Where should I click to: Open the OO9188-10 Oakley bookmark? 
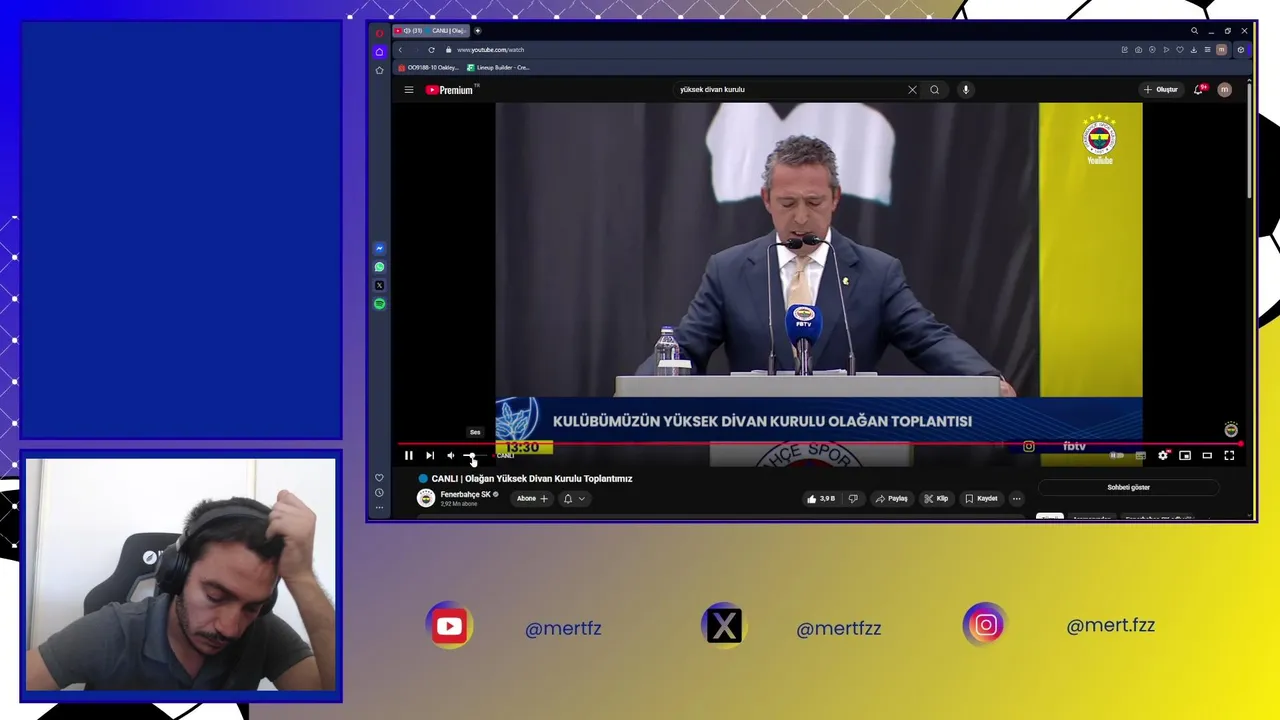[x=428, y=68]
